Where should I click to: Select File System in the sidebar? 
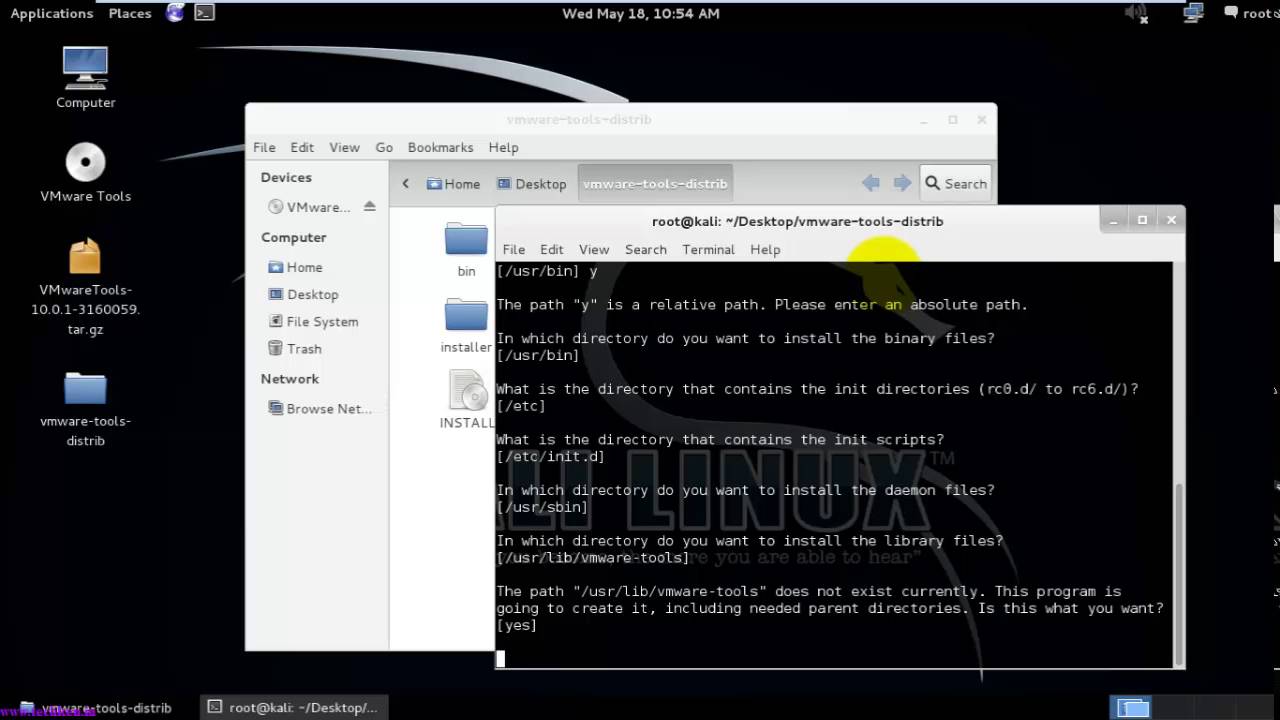click(314, 321)
